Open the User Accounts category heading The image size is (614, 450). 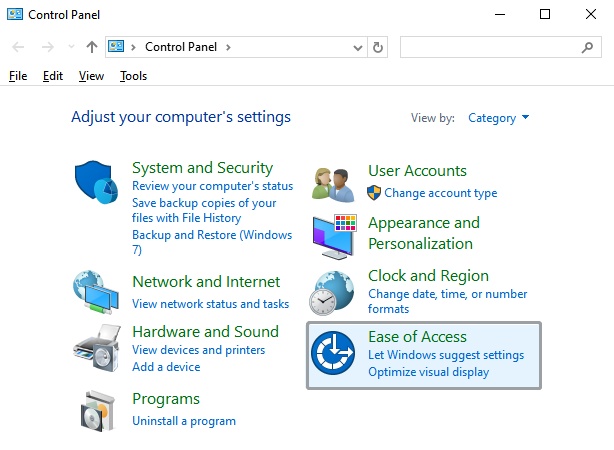click(417, 171)
